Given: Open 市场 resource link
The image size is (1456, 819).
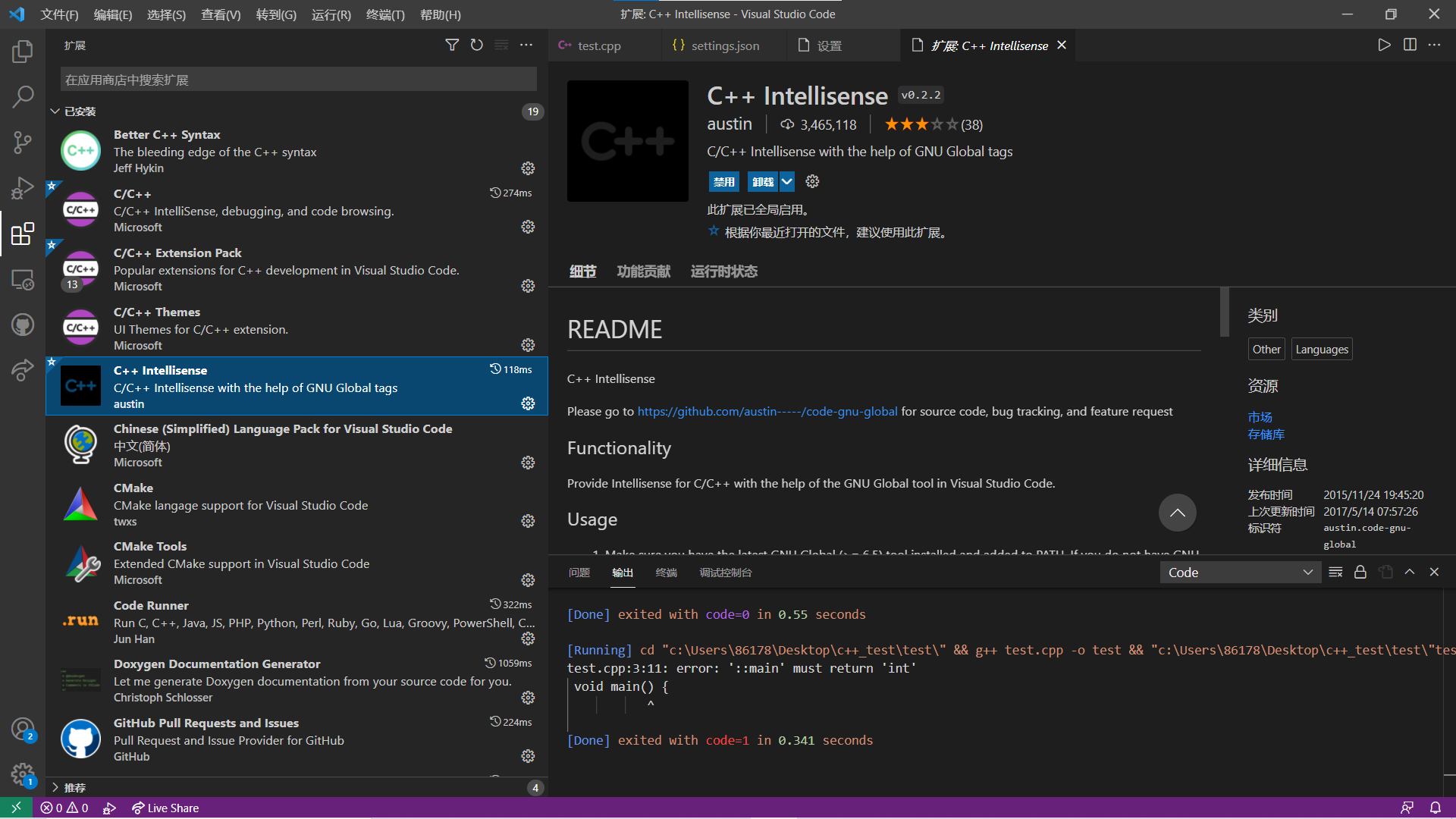Looking at the screenshot, I should click(1260, 417).
